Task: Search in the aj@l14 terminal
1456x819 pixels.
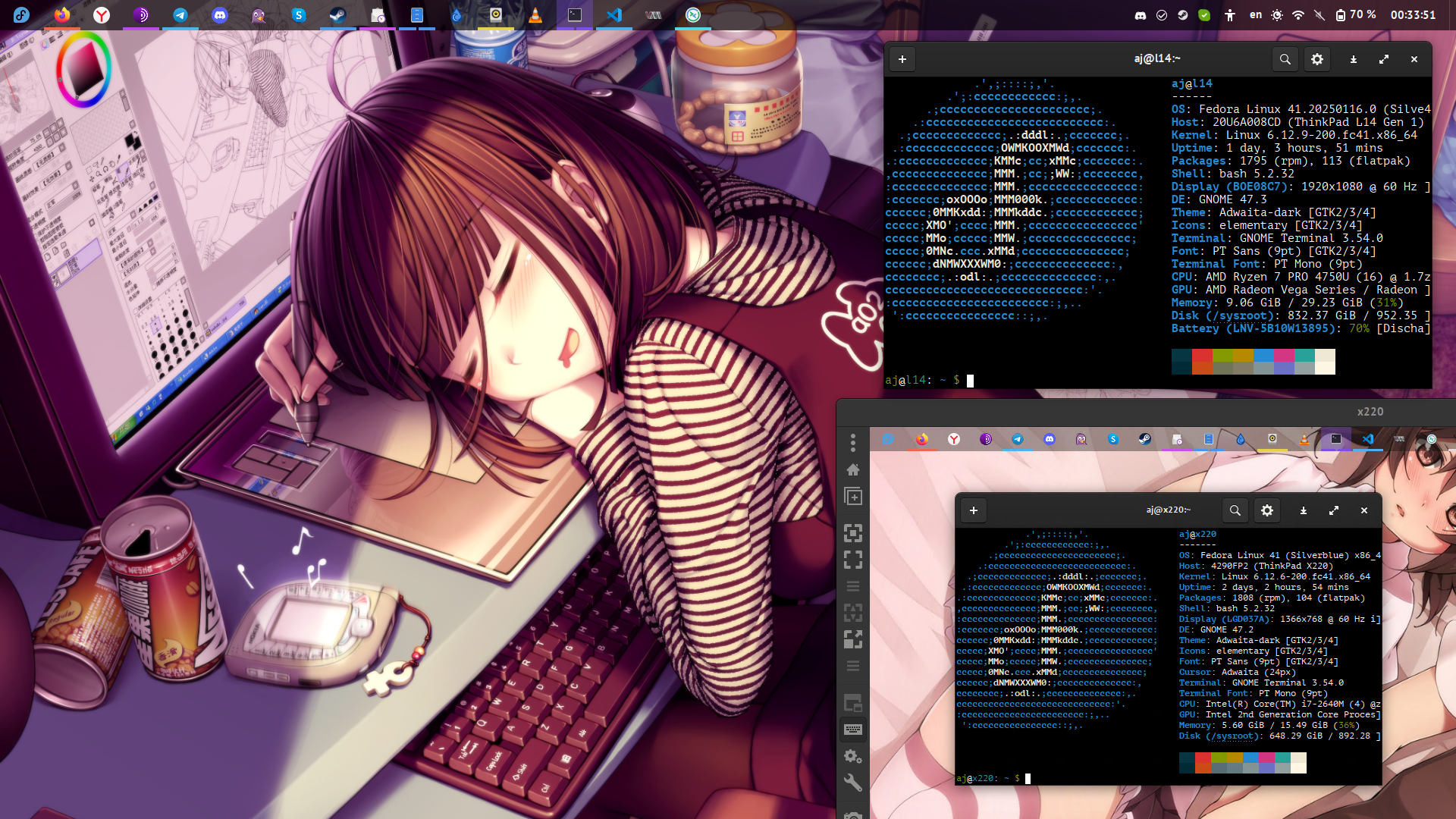Action: pos(1285,59)
